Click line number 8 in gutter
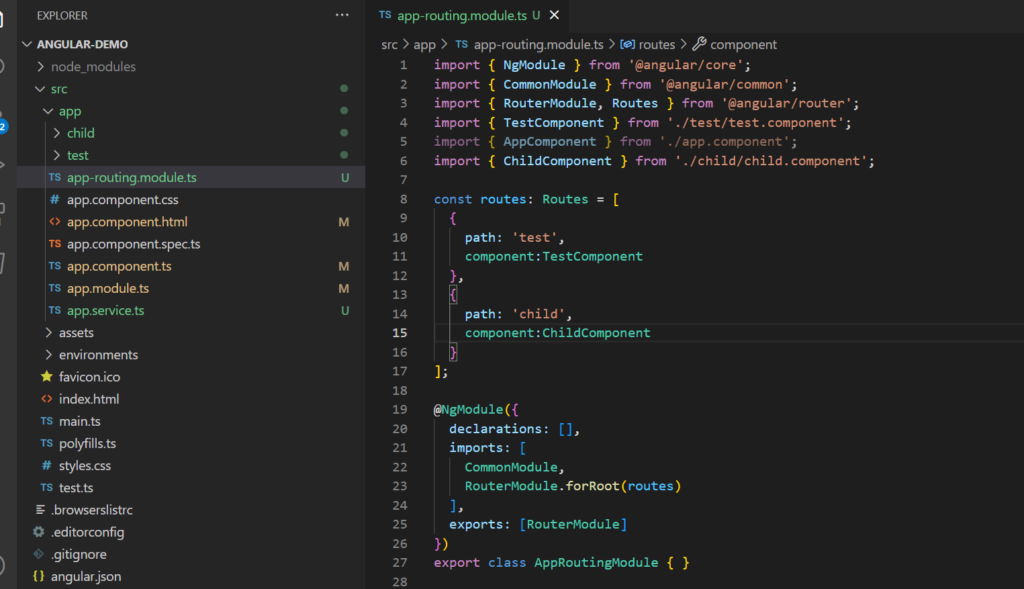Screen dimensions: 1024x589 coord(404,199)
